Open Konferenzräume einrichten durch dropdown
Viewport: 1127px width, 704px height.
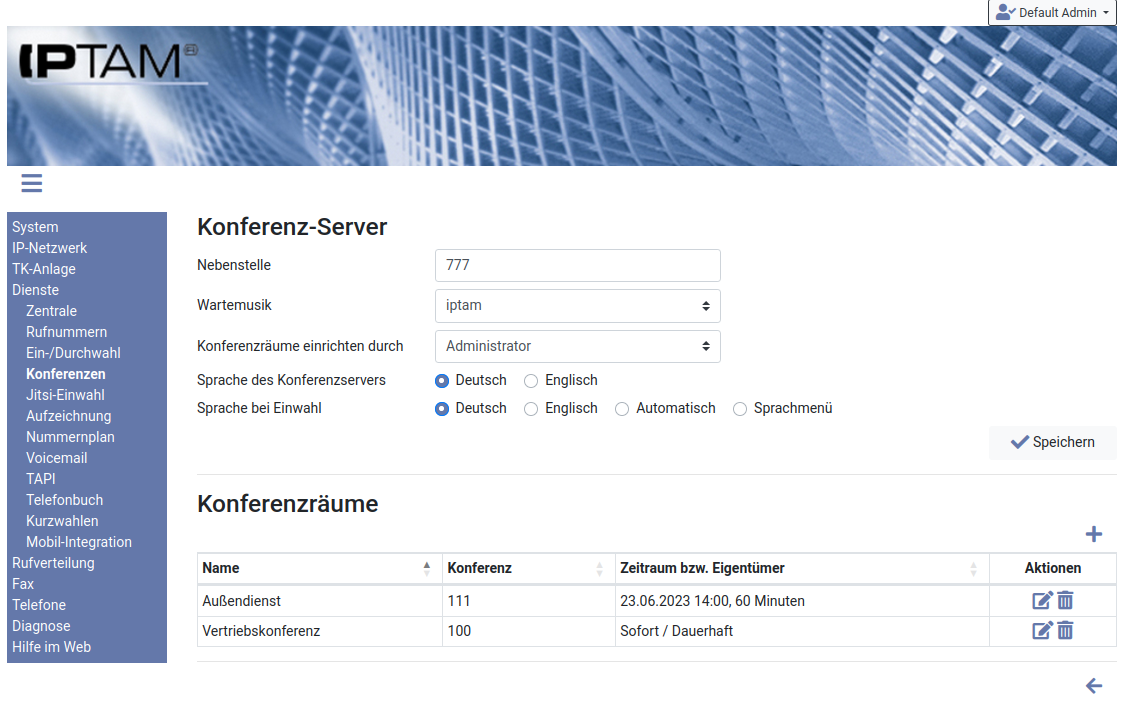[577, 346]
